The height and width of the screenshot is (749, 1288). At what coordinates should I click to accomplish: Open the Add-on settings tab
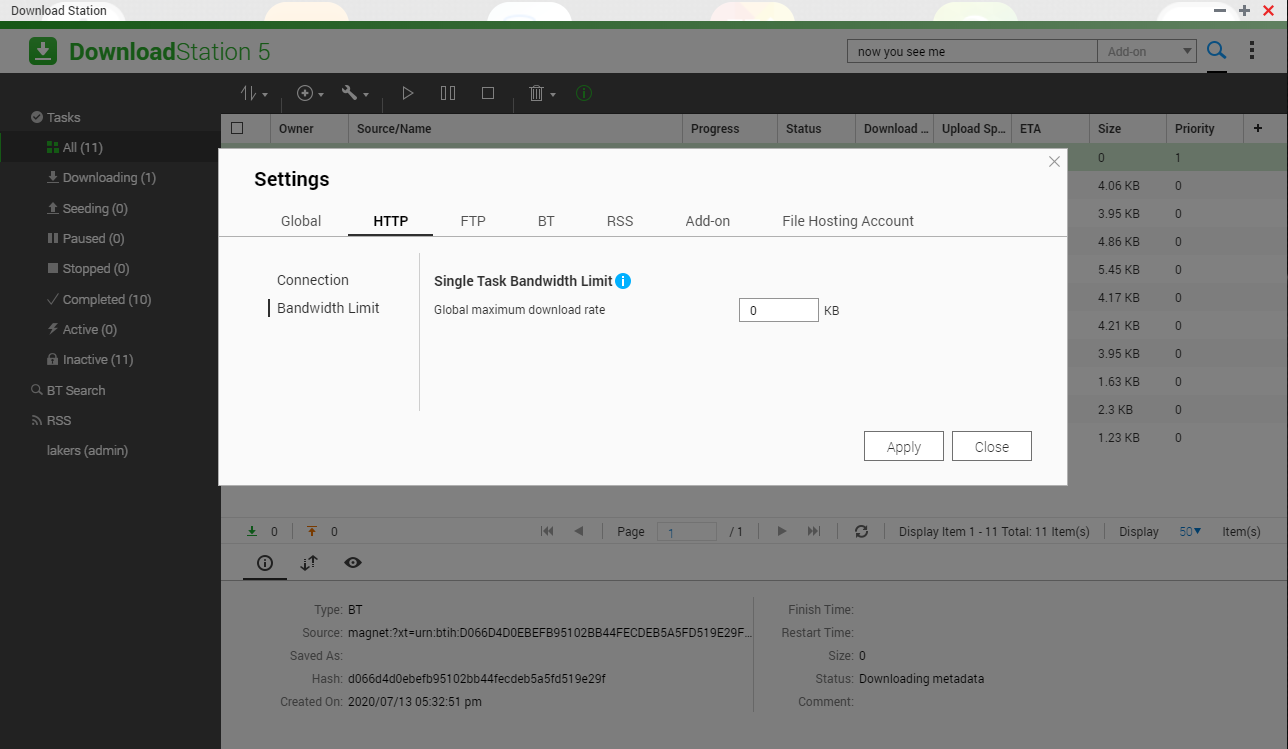(708, 221)
